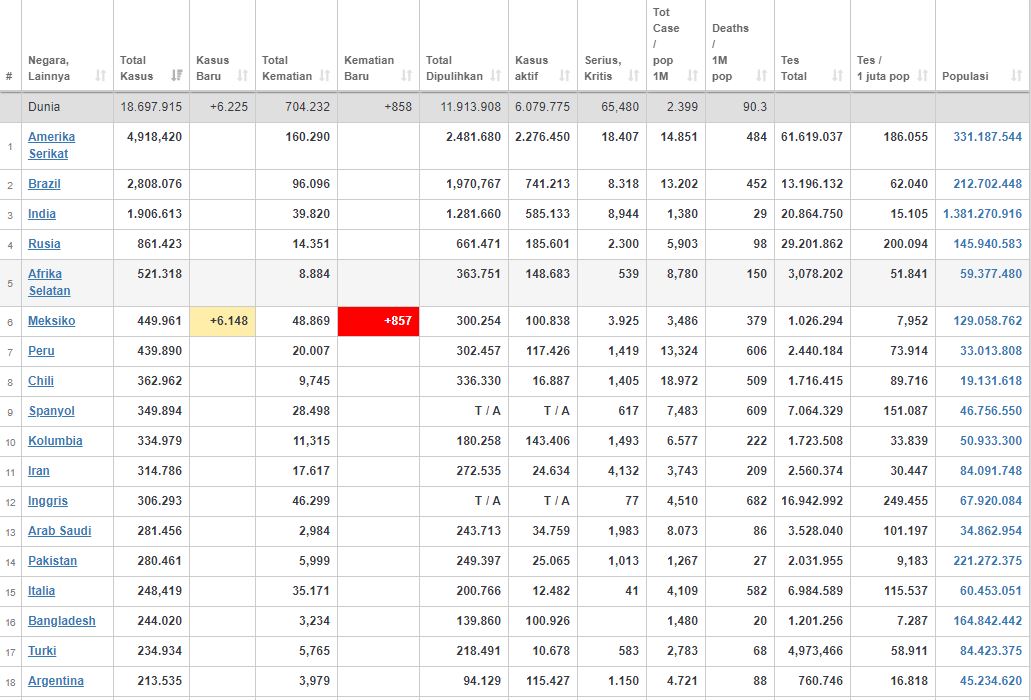The height and width of the screenshot is (700, 1031).
Task: Open the Chili country link
Action: [x=41, y=381]
